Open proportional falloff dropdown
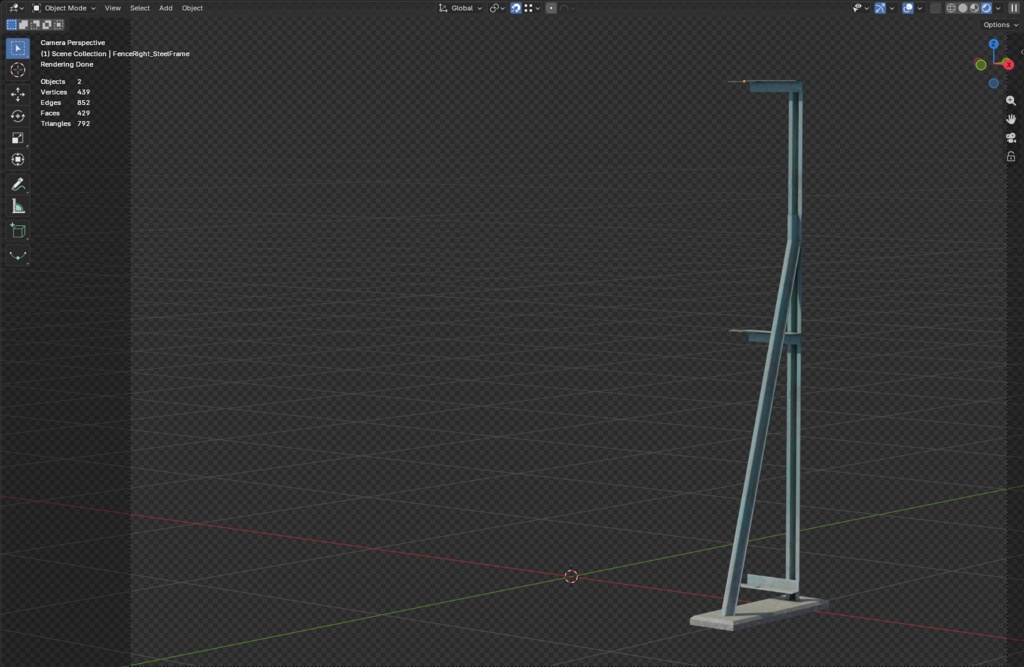1024x667 pixels. (568, 8)
